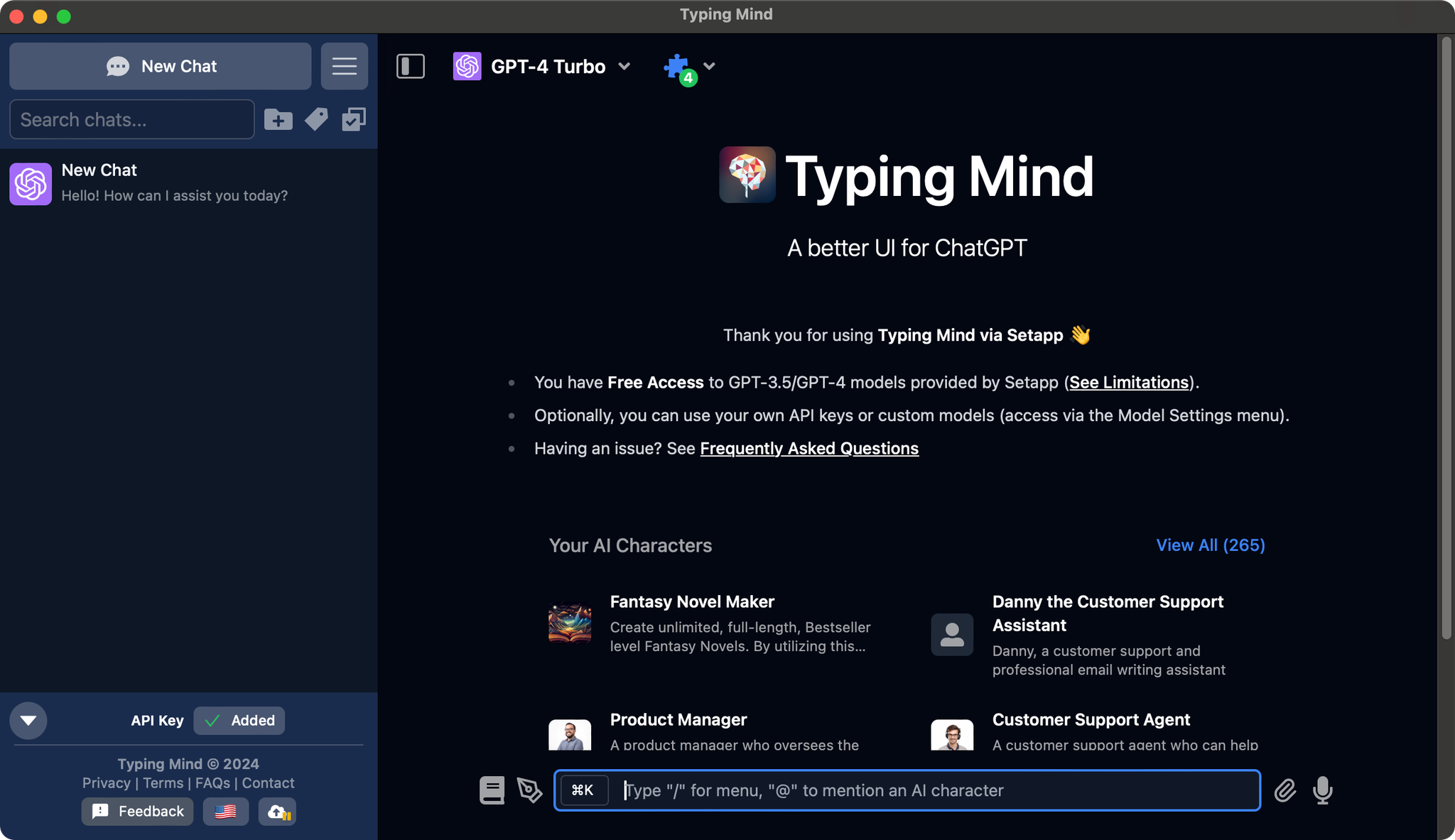Click the Typing Mind © 2024 text
Image resolution: width=1455 pixels, height=840 pixels.
188,764
